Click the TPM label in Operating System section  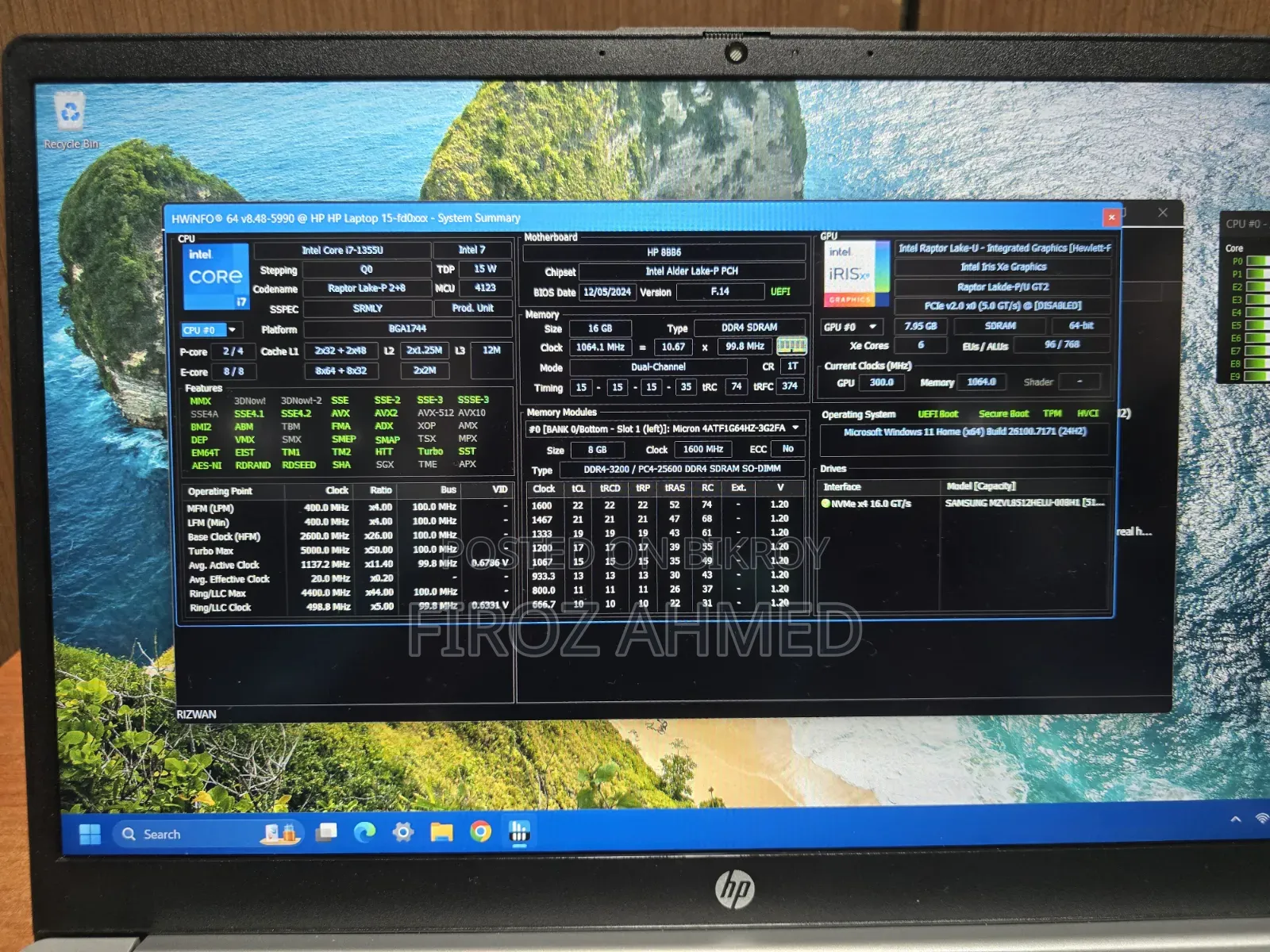(x=1052, y=413)
